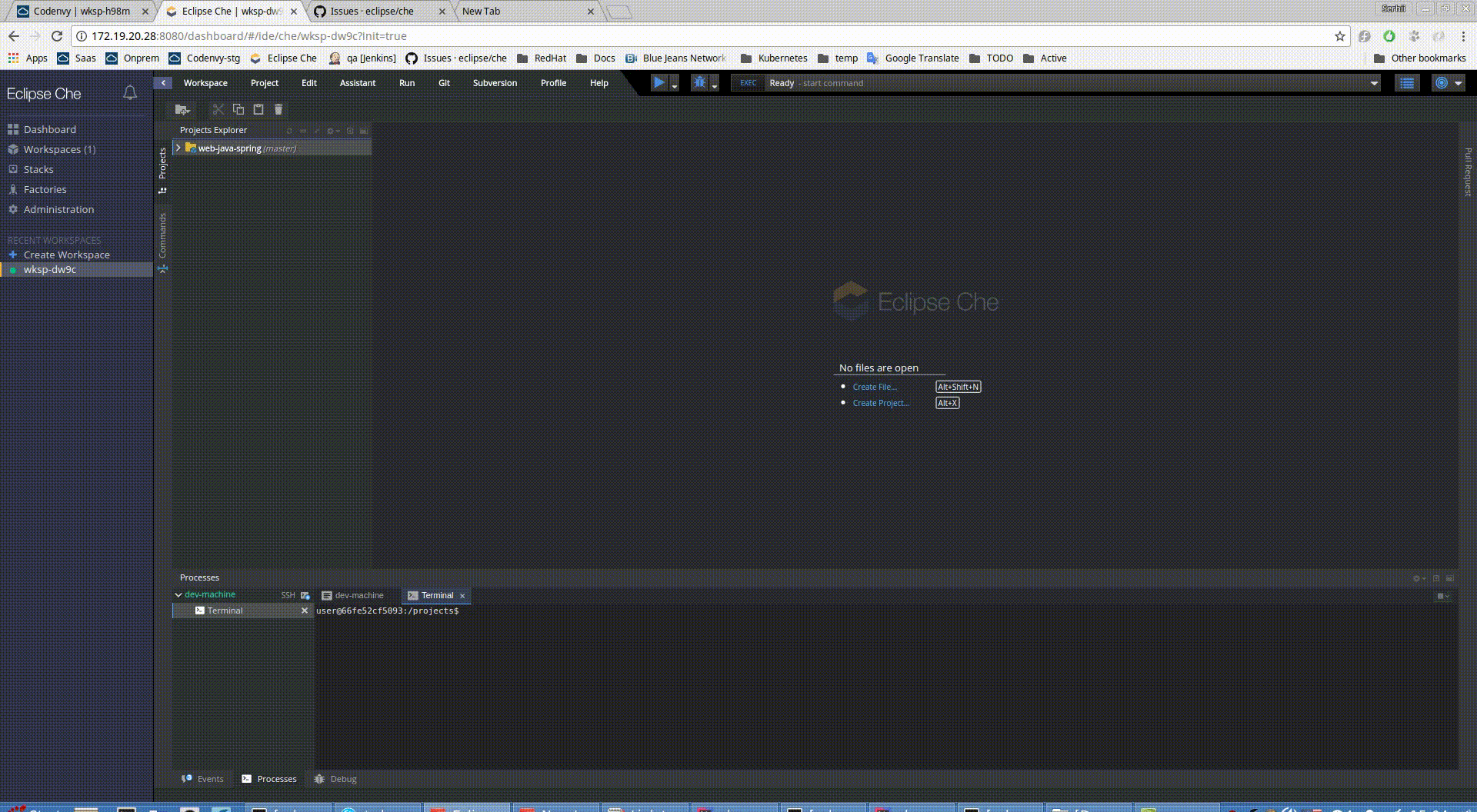Click the blue Run play button
Image resolution: width=1477 pixels, height=812 pixels.
click(x=659, y=82)
